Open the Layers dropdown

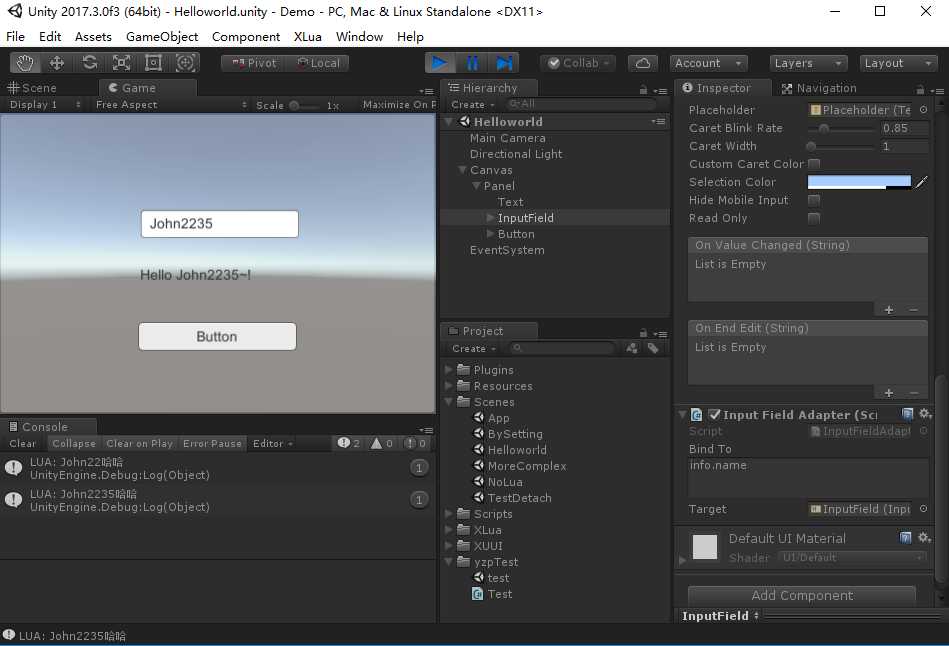(807, 63)
